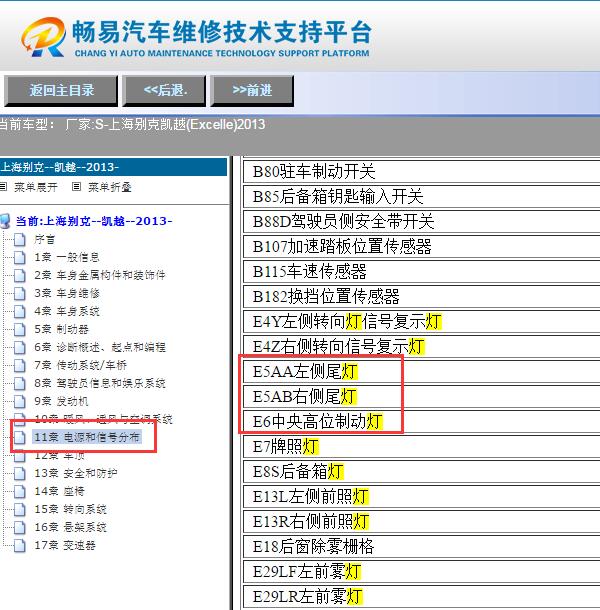
Task: Open chapter 4章 车身系统
Action: [x=67, y=311]
